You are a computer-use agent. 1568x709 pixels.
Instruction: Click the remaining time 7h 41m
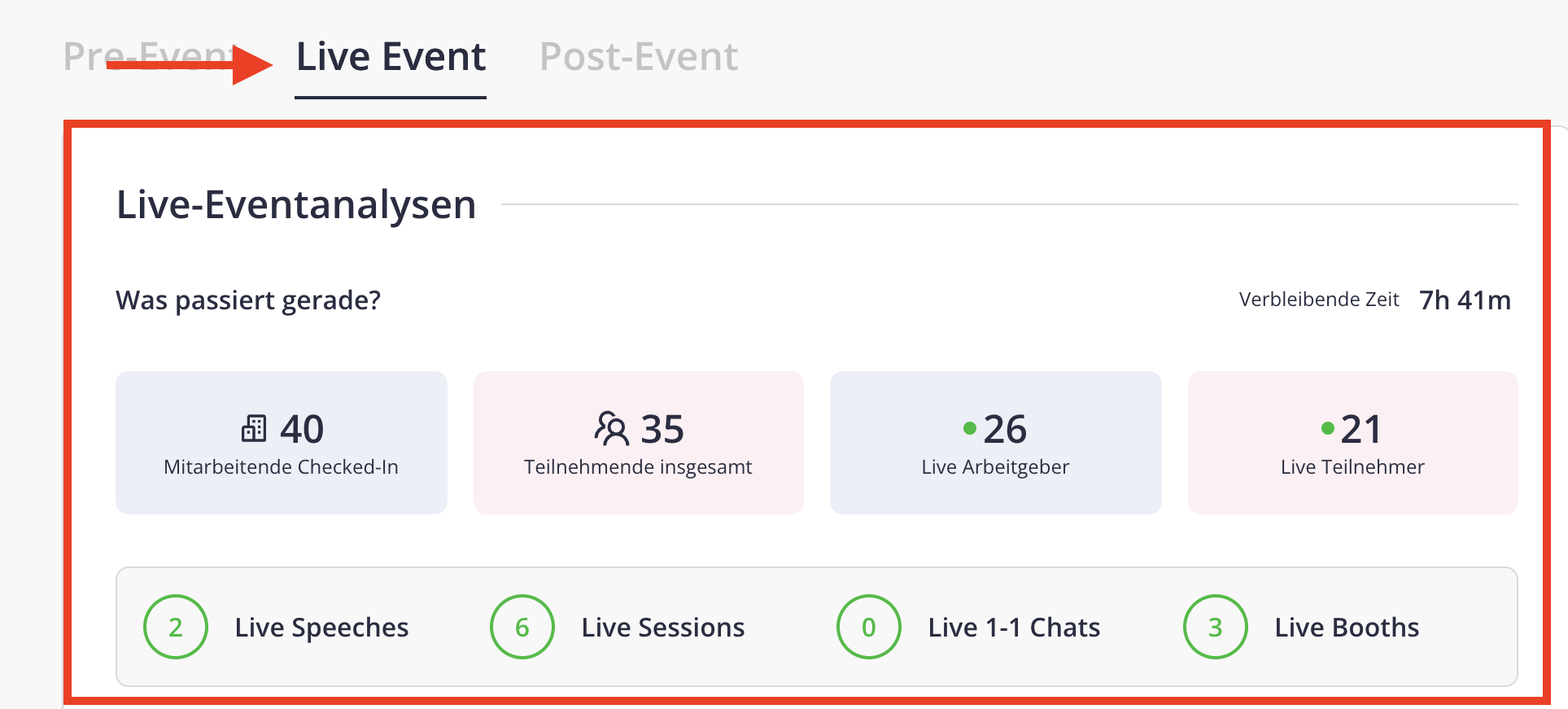pos(1465,300)
